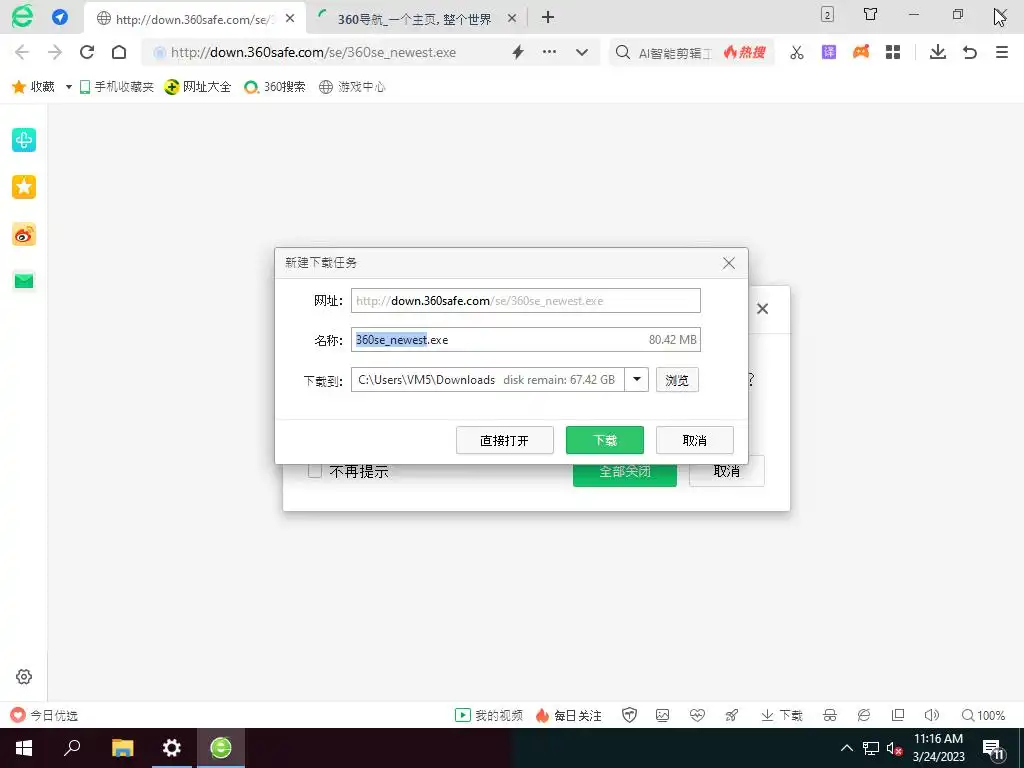Open the sidebar settings gear
This screenshot has height=768, width=1024.
point(24,677)
